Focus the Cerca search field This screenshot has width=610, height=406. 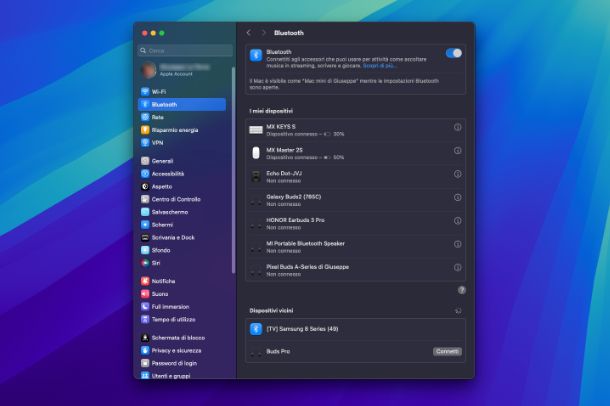click(x=185, y=51)
